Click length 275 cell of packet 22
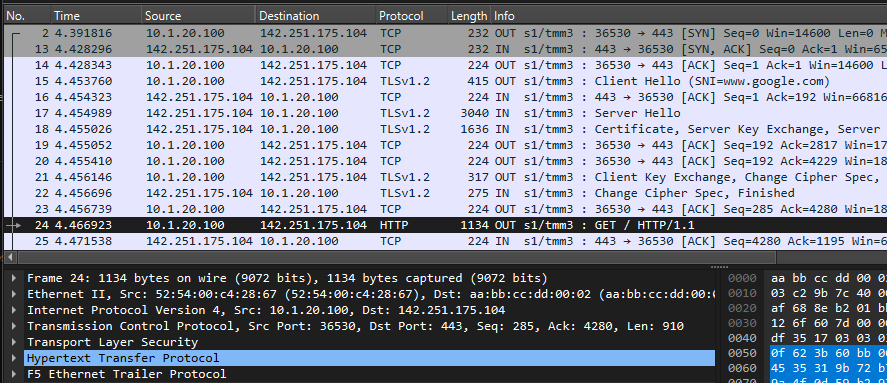The width and height of the screenshot is (887, 383). tap(479, 193)
